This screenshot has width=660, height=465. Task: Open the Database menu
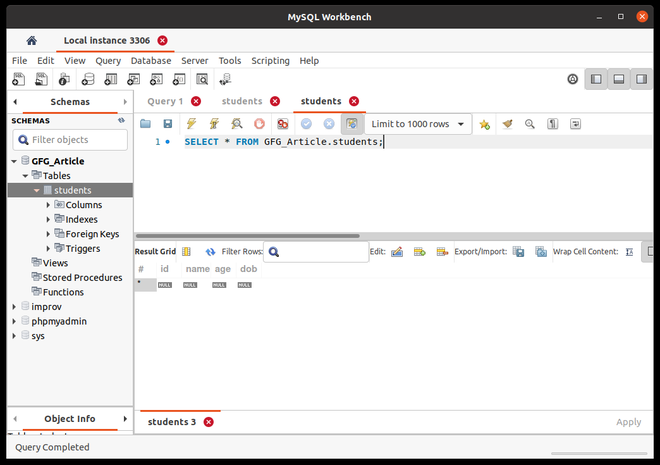click(x=151, y=61)
